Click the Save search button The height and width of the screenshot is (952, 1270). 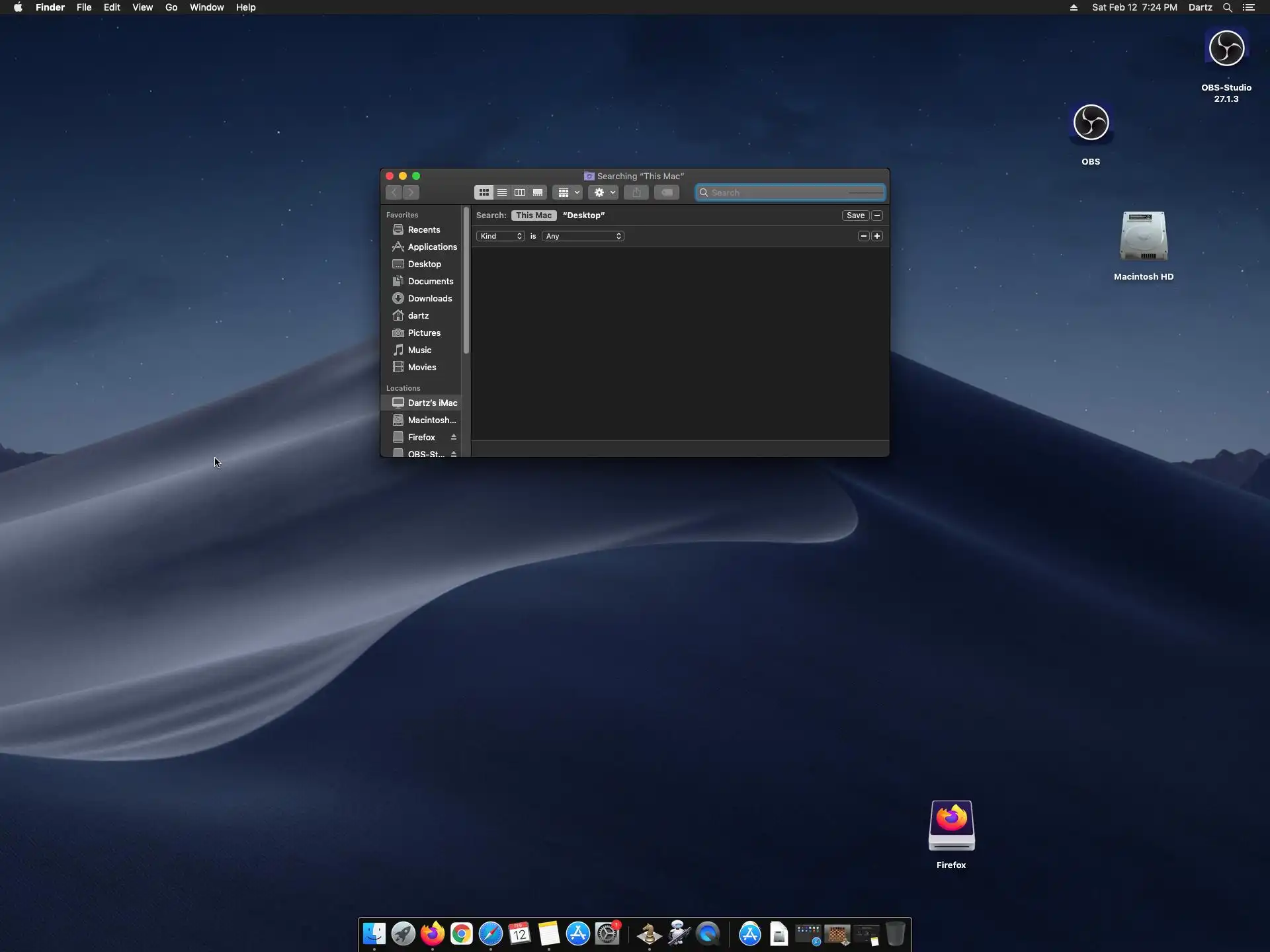tap(855, 216)
